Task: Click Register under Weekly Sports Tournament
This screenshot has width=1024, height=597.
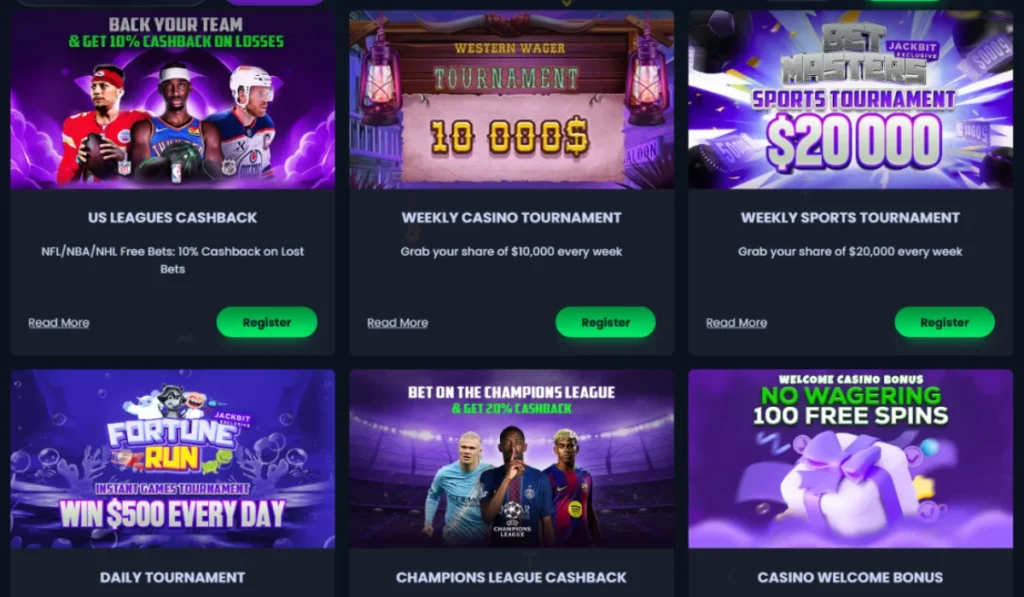Action: [944, 322]
